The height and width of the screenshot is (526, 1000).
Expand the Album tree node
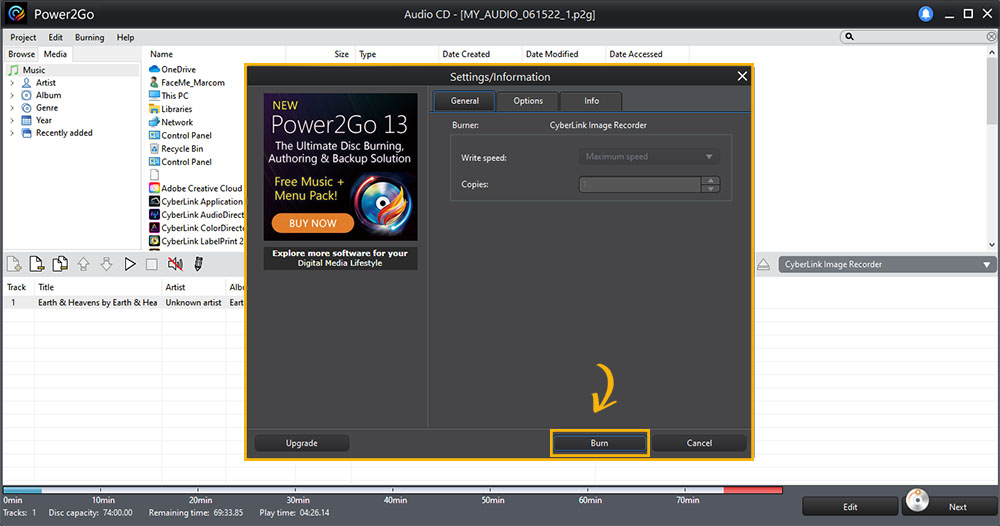tap(11, 96)
